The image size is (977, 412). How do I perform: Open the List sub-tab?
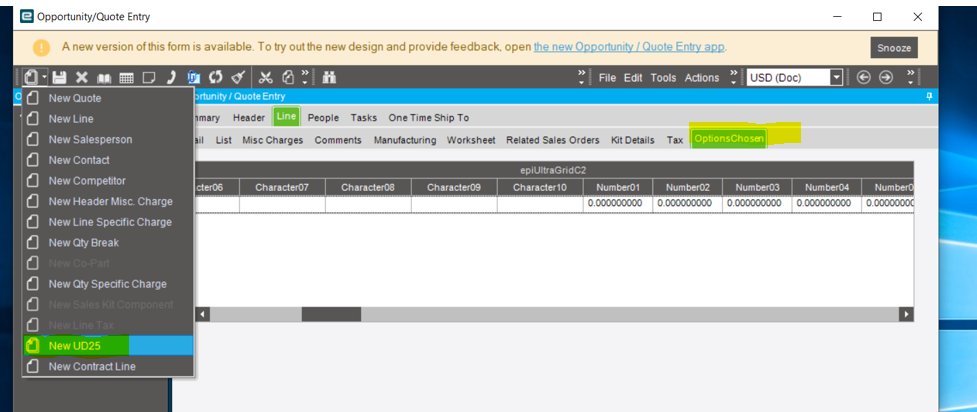224,140
